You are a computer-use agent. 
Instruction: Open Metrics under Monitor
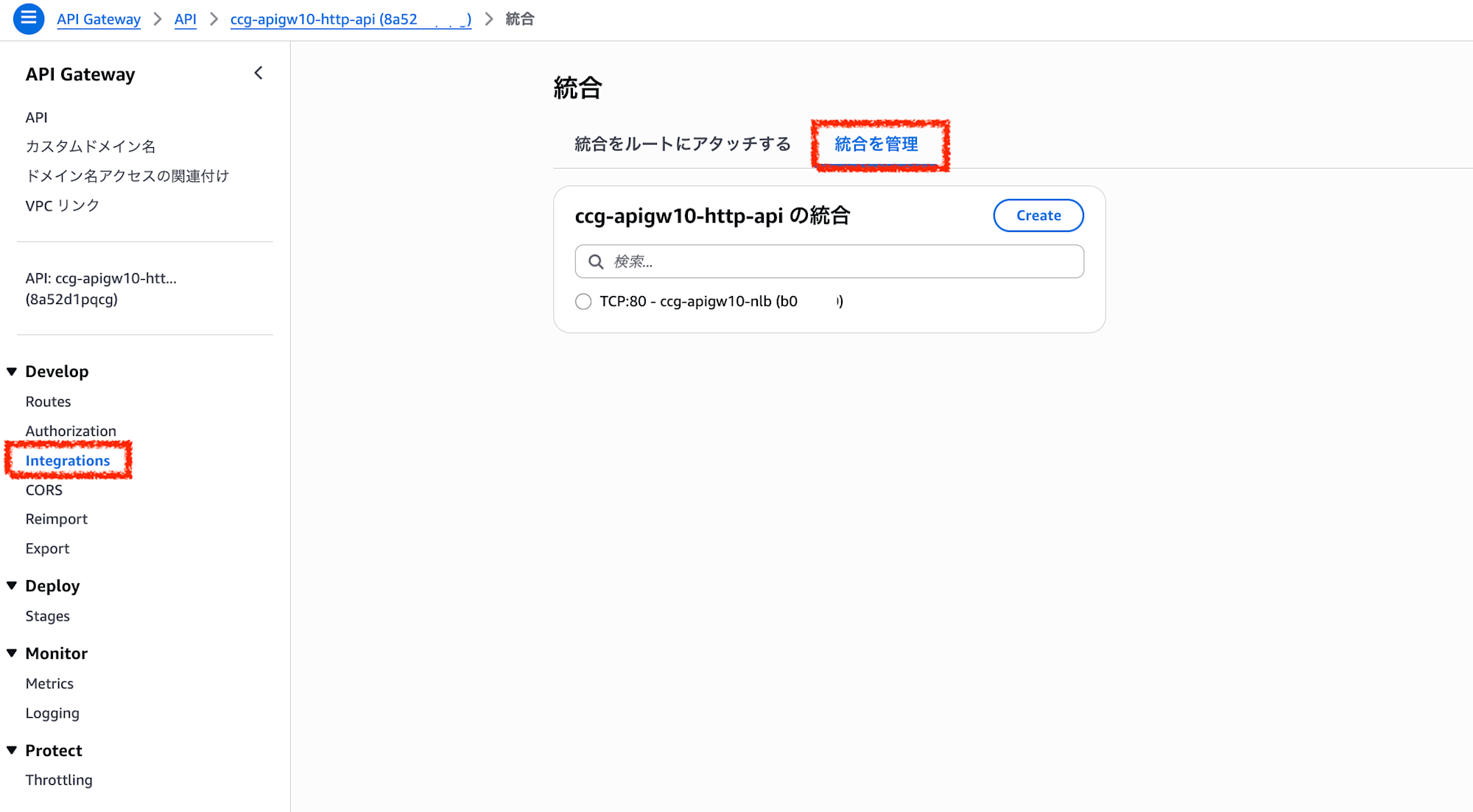pyautogui.click(x=50, y=684)
